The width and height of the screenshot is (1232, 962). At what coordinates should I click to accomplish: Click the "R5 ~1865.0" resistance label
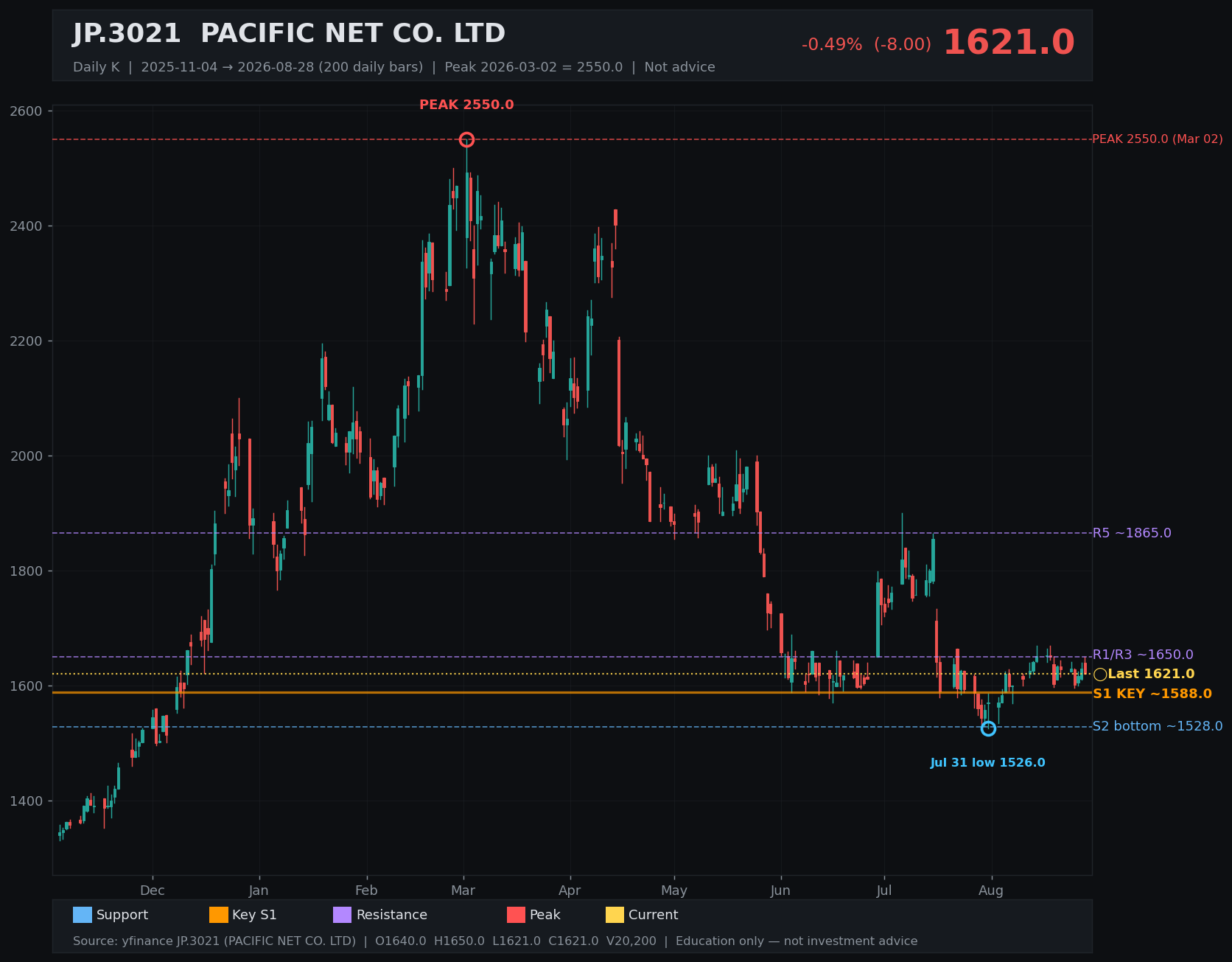coord(1132,533)
